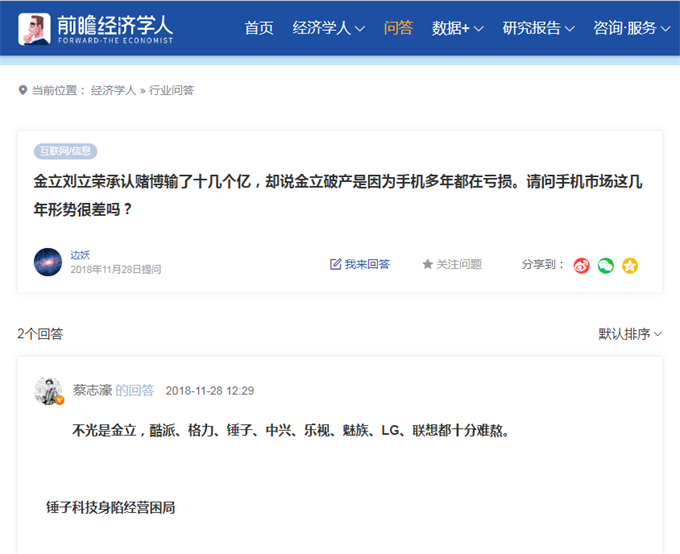Click the 锤子科技身陷经营困局 subheading
Image resolution: width=680 pixels, height=554 pixels.
(111, 507)
